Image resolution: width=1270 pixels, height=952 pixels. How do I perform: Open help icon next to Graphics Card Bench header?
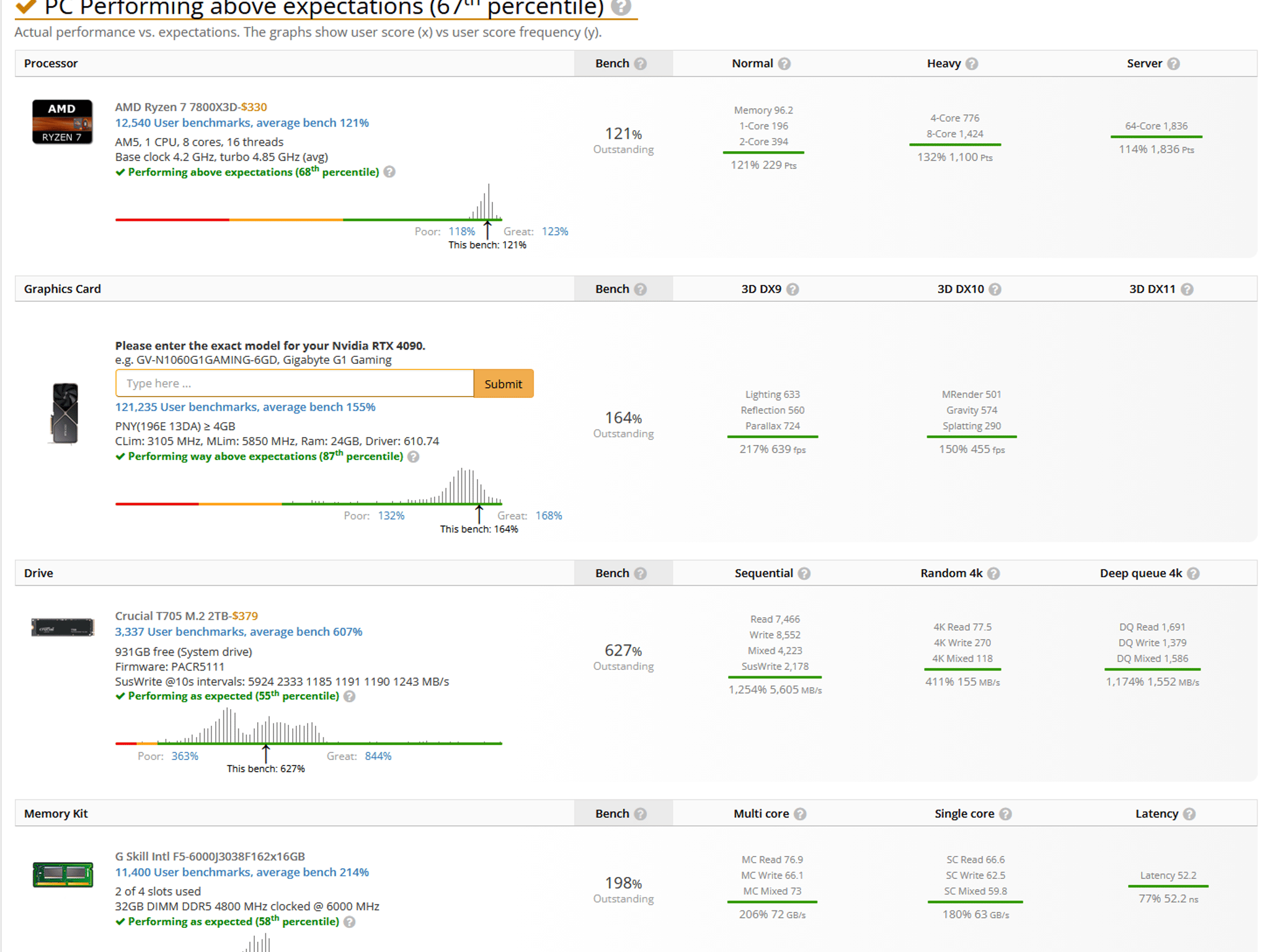point(641,289)
